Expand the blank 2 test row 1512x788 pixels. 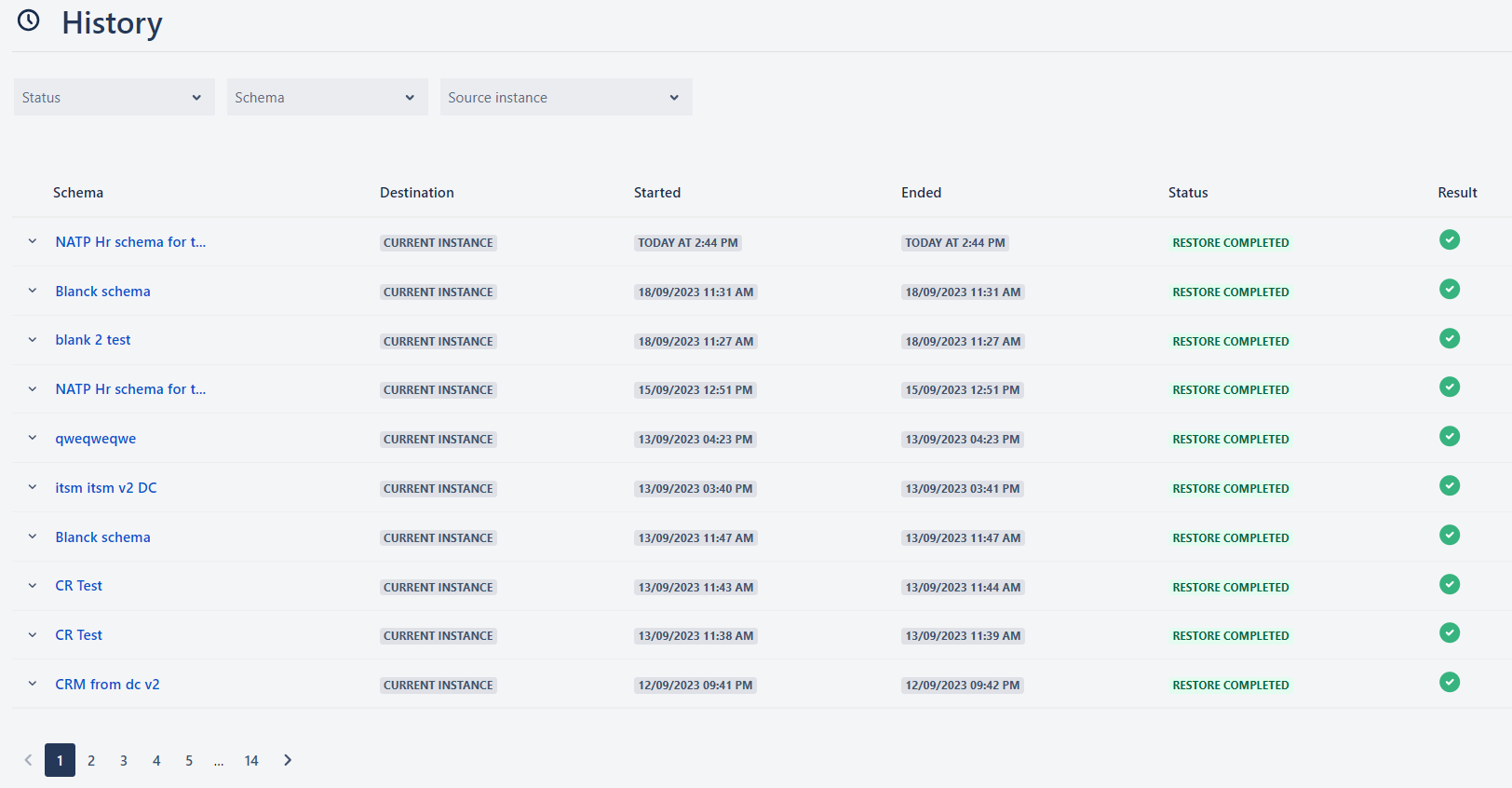33,340
